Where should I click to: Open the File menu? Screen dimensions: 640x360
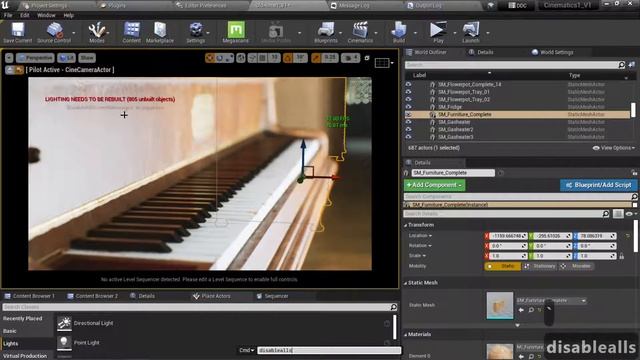[8, 15]
